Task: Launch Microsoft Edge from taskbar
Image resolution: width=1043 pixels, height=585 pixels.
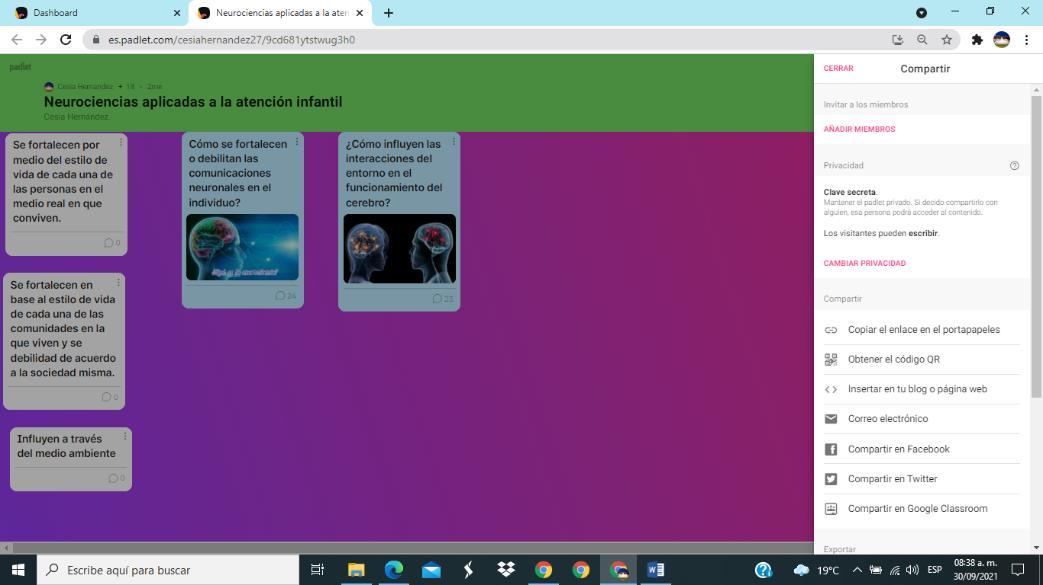Action: 394,570
